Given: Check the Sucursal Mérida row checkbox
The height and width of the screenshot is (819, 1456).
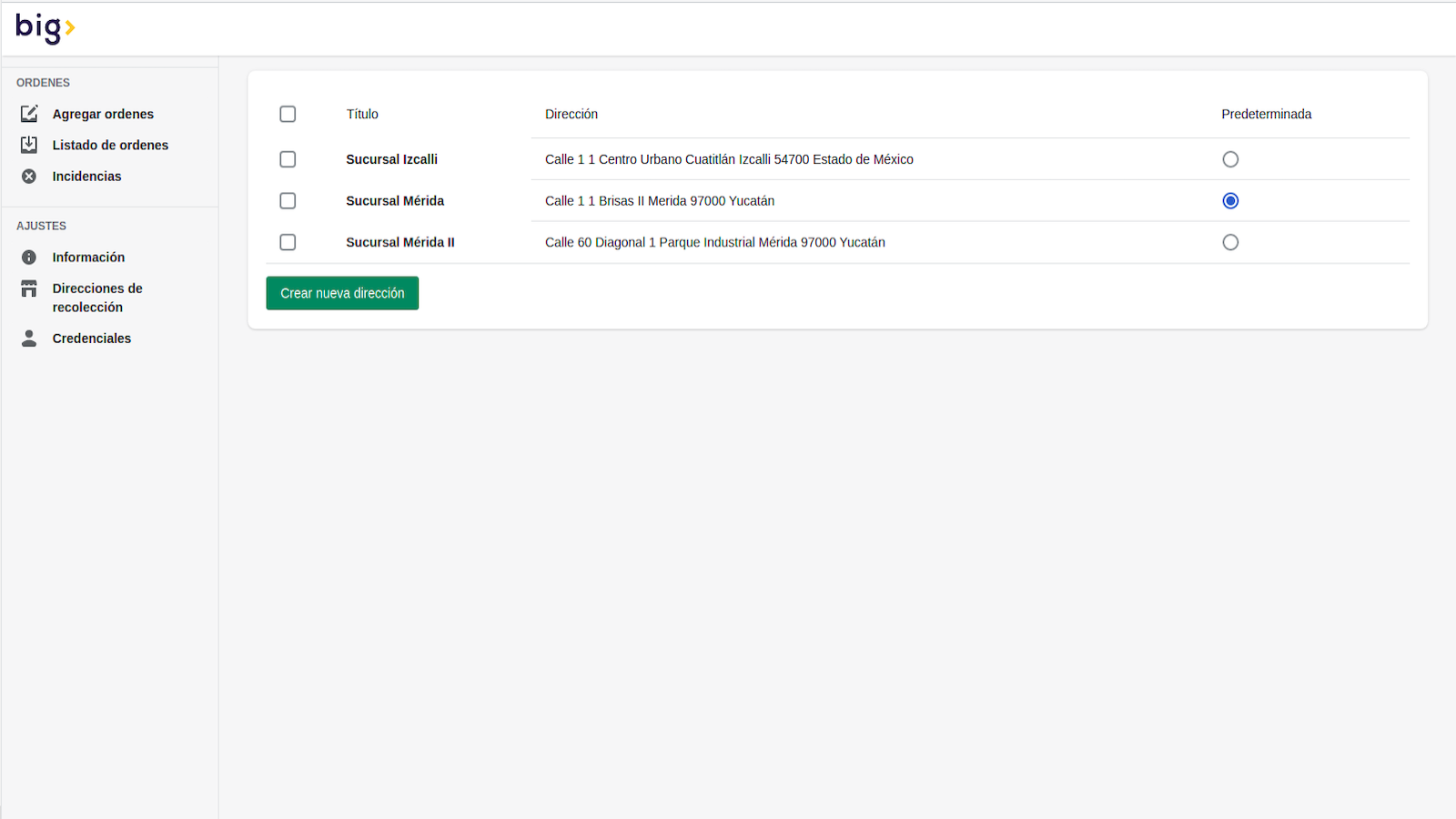Looking at the screenshot, I should [x=288, y=201].
